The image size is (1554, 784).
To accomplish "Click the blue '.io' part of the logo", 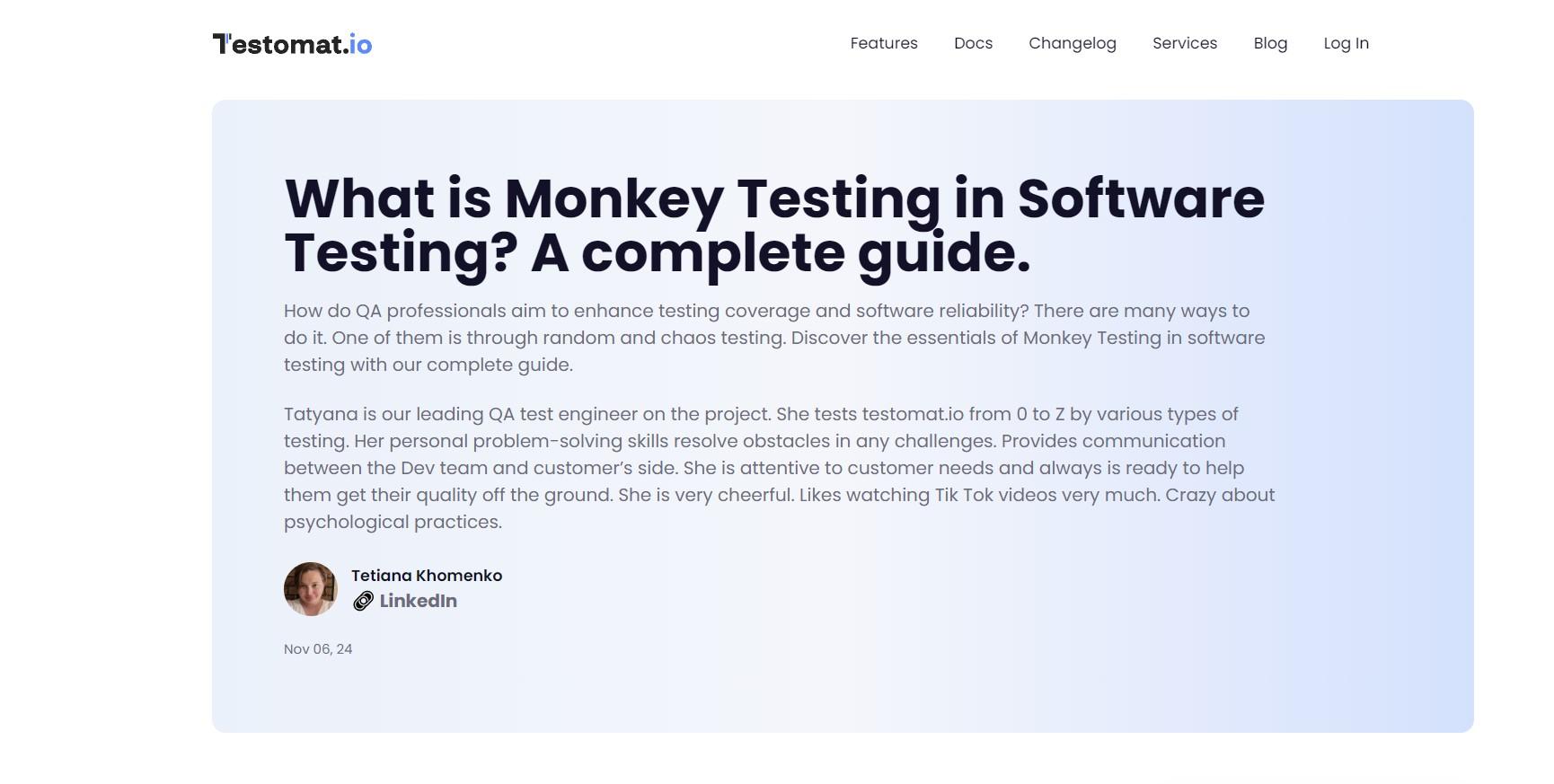I will [x=360, y=44].
